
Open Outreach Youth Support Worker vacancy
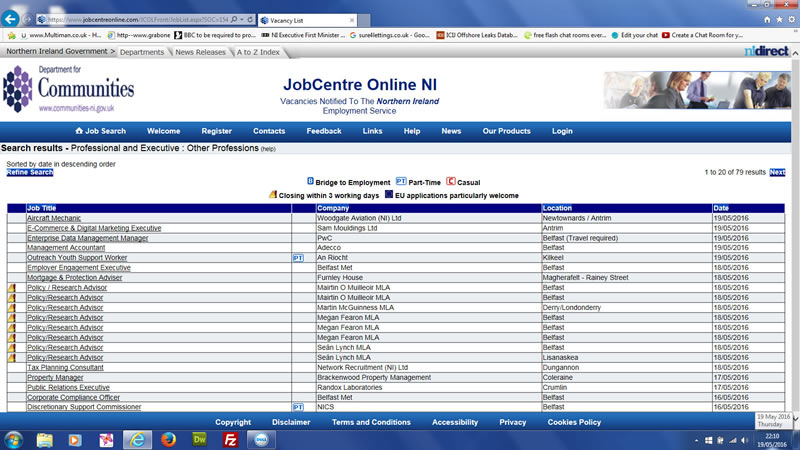click(x=77, y=258)
